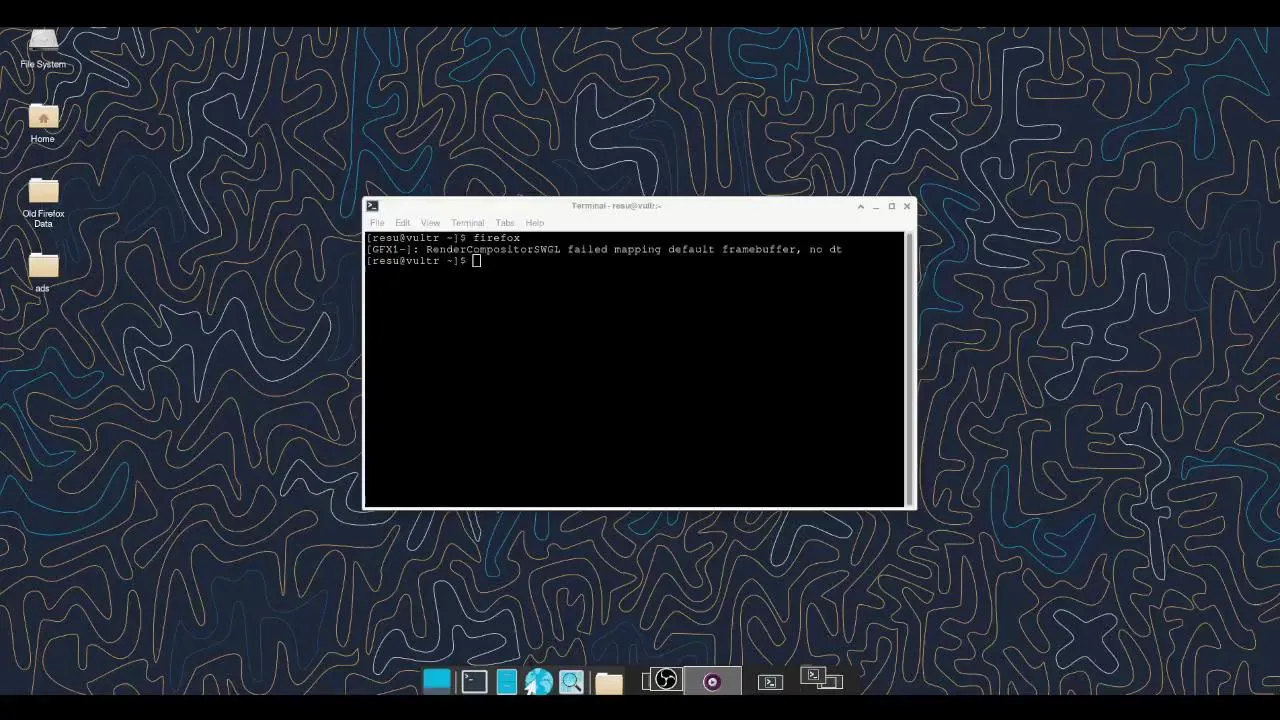1280x720 pixels.
Task: Open the blue file cabinet launcher
Action: tap(506, 682)
